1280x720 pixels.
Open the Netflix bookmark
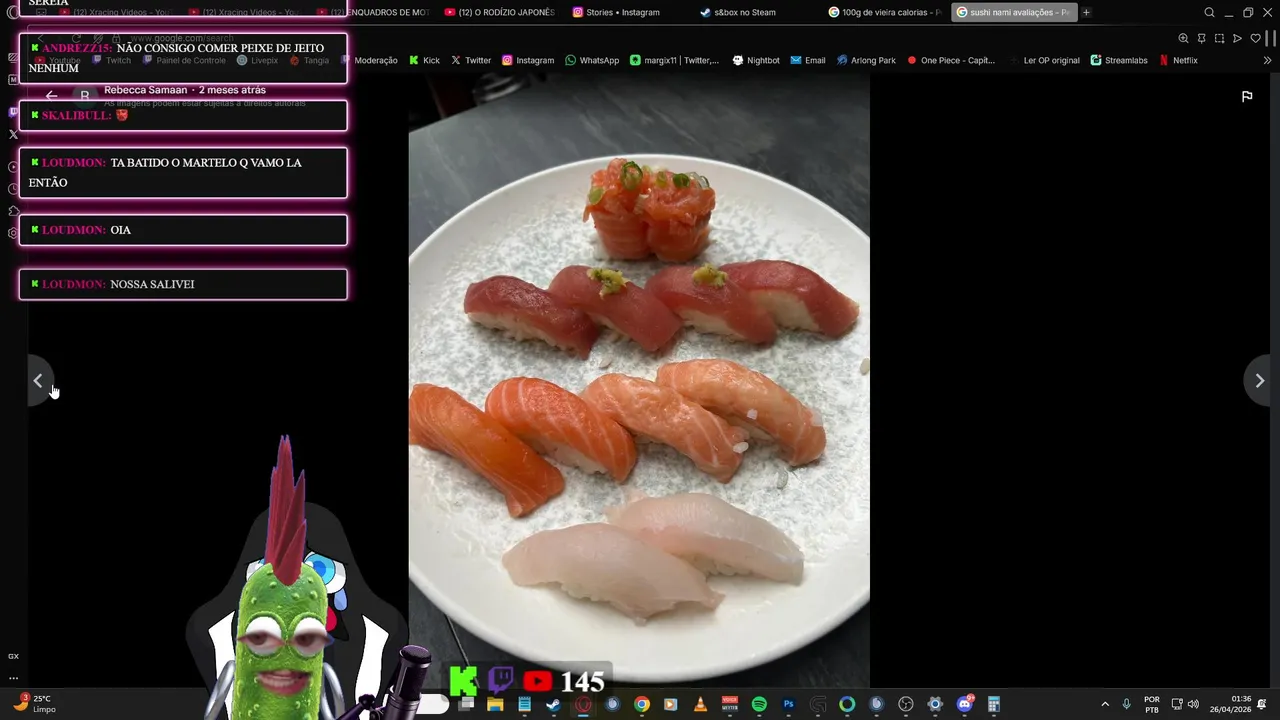click(x=1178, y=60)
